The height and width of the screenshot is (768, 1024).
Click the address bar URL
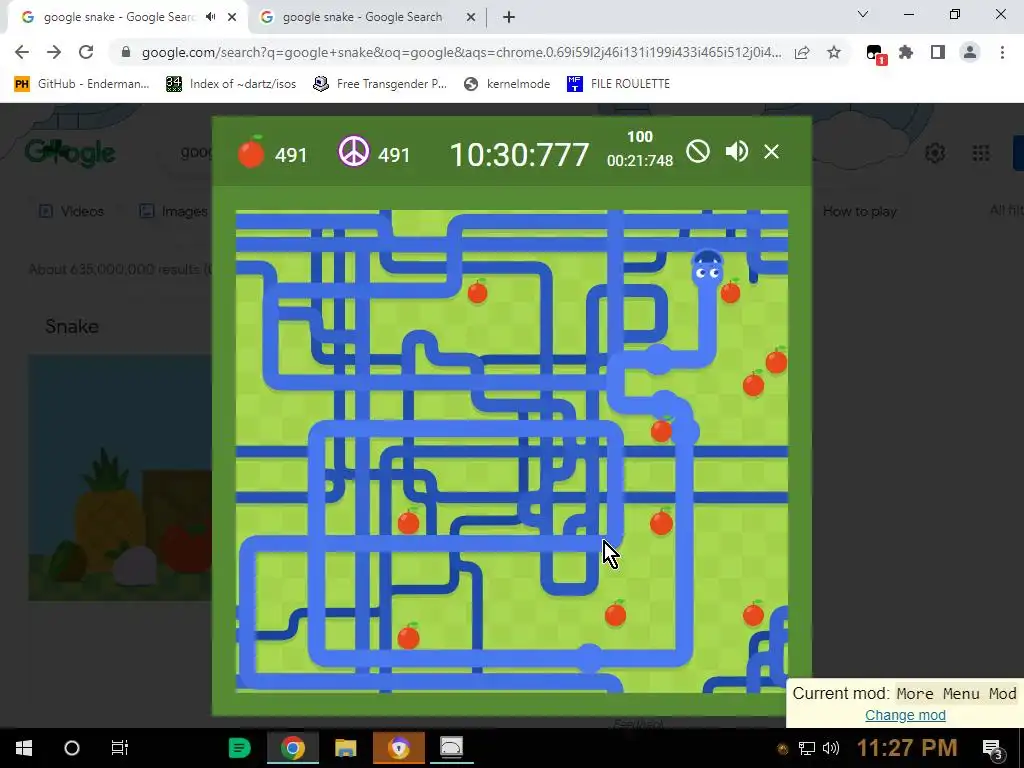point(461,52)
